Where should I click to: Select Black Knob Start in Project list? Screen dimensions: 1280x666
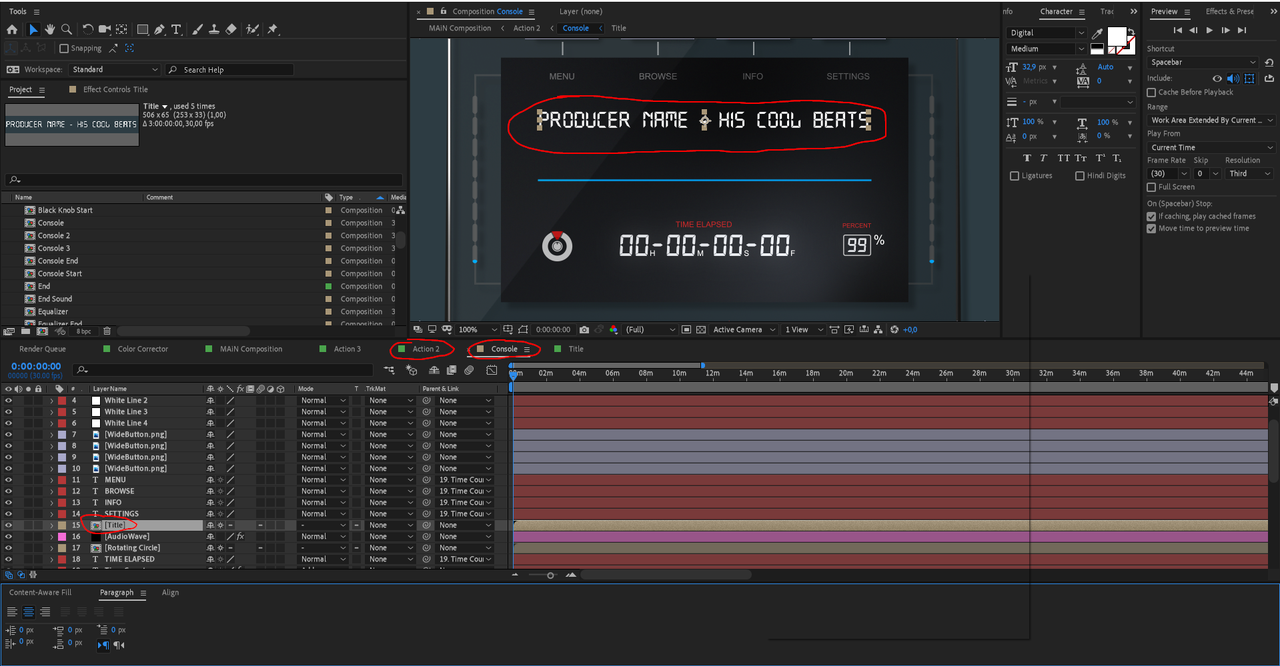pos(65,210)
